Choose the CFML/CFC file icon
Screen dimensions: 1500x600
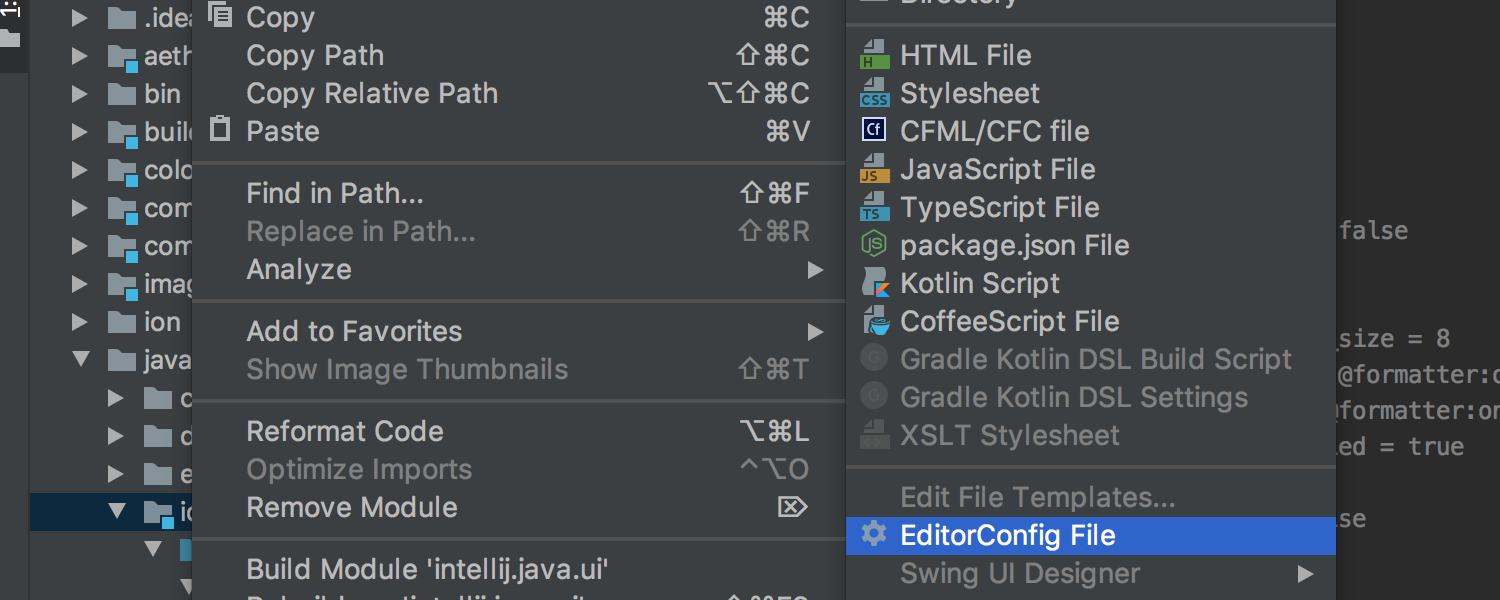click(874, 130)
